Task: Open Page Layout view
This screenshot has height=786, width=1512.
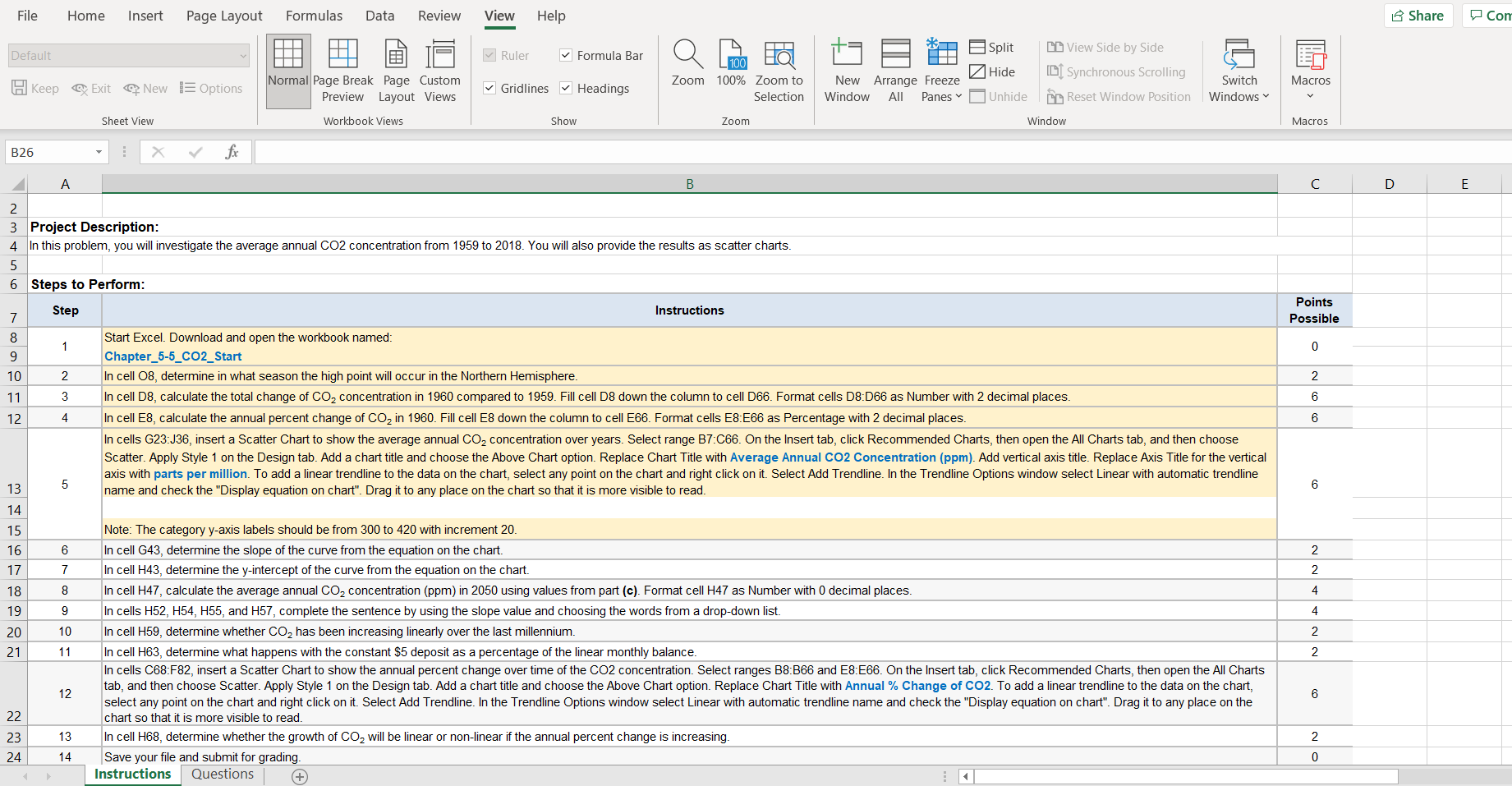Action: pyautogui.click(x=396, y=70)
